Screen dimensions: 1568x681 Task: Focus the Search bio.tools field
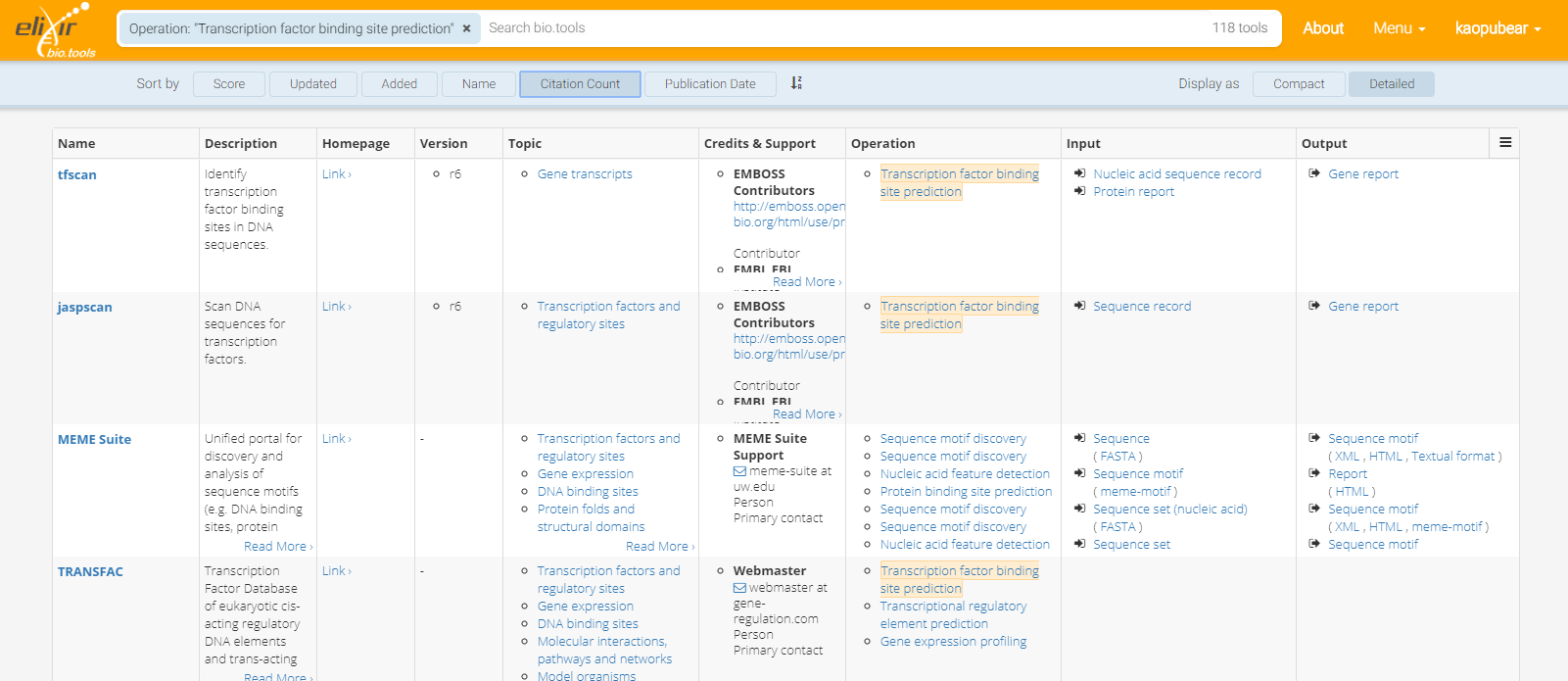click(842, 28)
